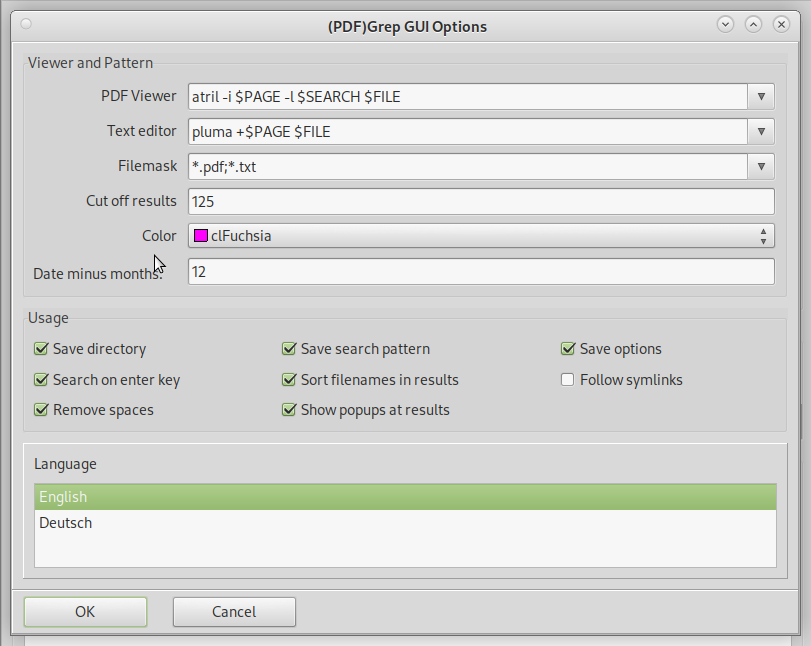Expand the PDF Viewer dropdown arrow

(761, 97)
